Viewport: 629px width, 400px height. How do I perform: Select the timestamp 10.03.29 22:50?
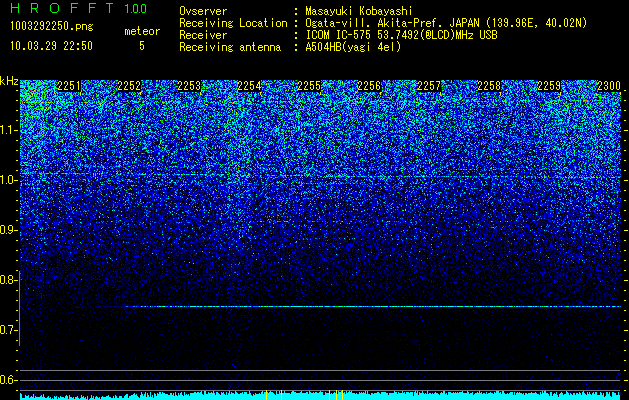pos(51,46)
